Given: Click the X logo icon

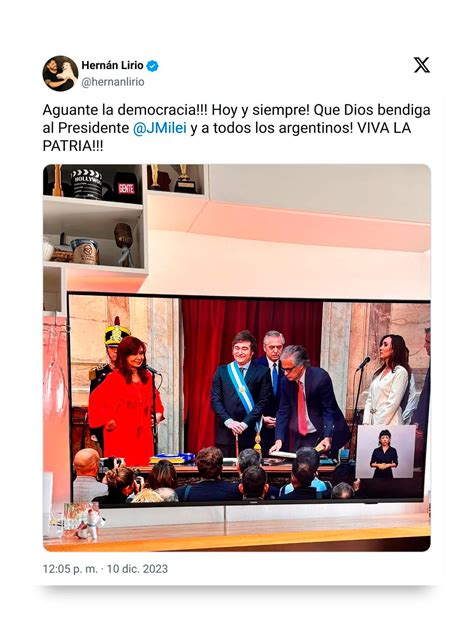Looking at the screenshot, I should coord(422,65).
